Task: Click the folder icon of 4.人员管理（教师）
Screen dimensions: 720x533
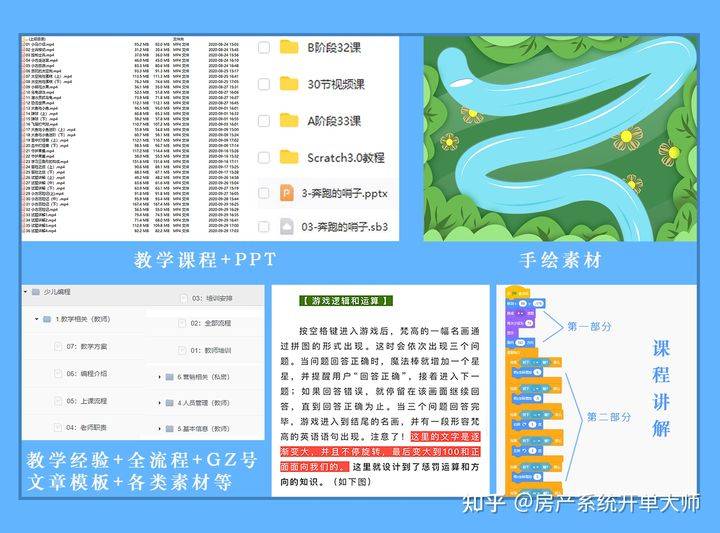Action: [x=169, y=403]
